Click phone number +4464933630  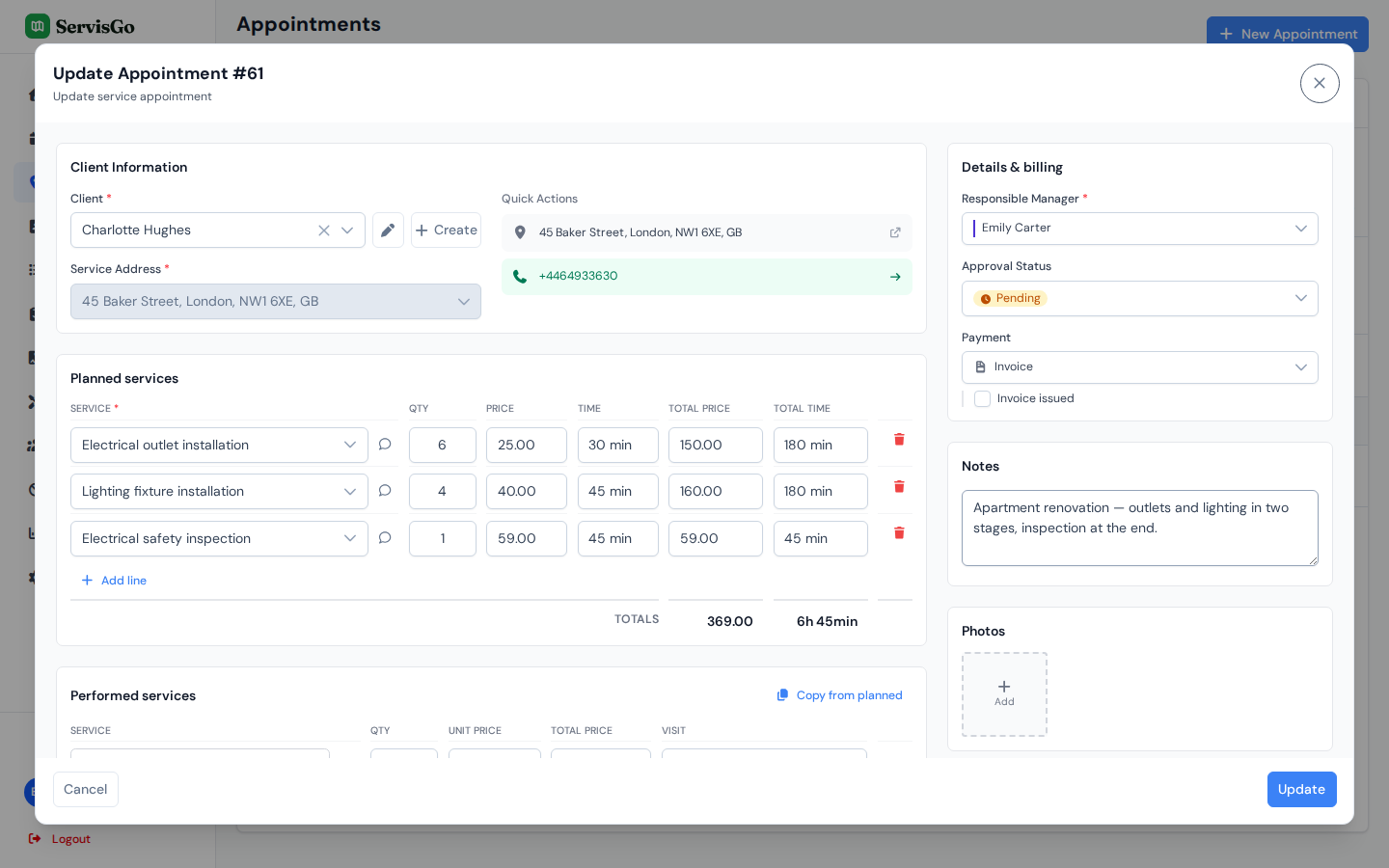(x=578, y=276)
